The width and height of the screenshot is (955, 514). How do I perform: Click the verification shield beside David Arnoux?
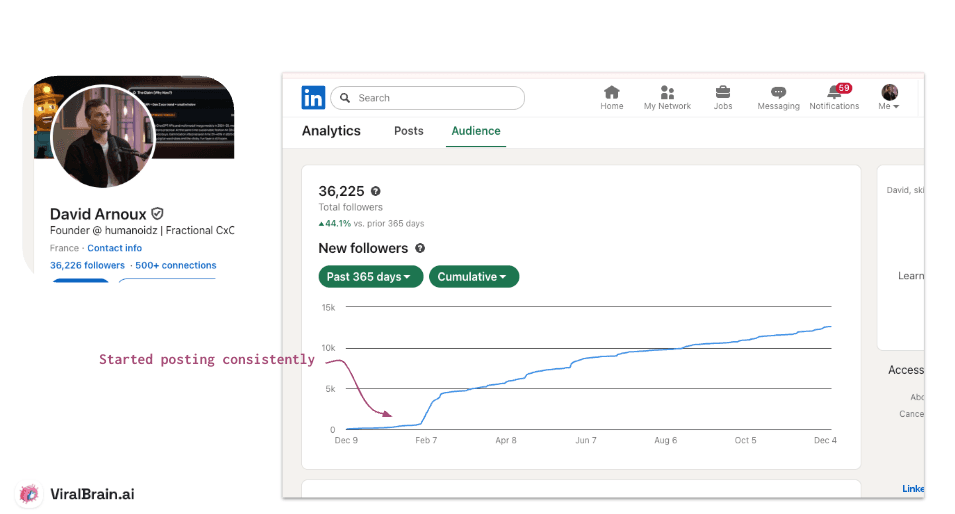[157, 214]
